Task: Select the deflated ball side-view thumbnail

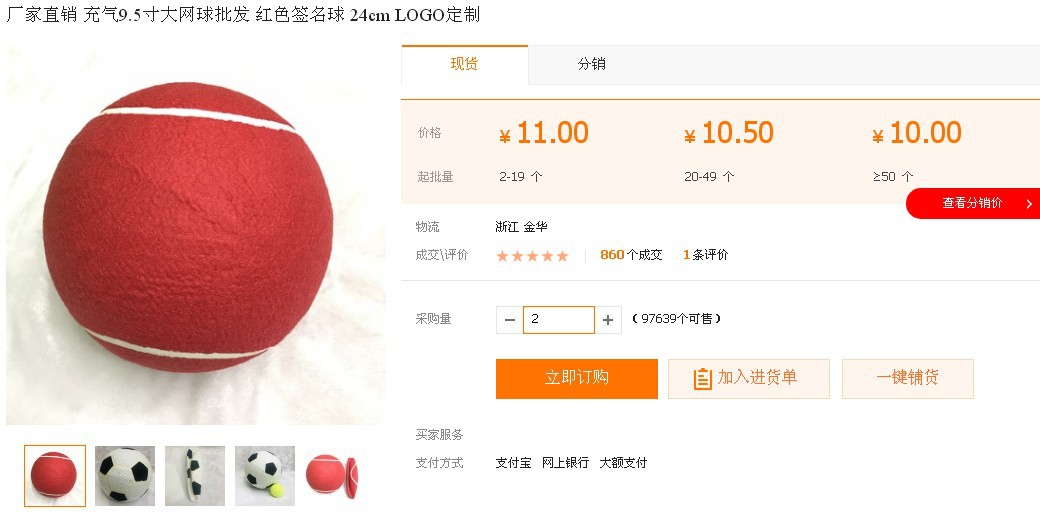Action: 195,476
